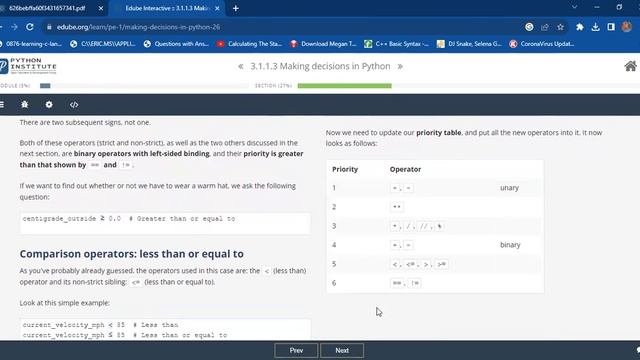
Task: Switch to the 626bebffa PDF tab
Action: pyautogui.click(x=47, y=8)
